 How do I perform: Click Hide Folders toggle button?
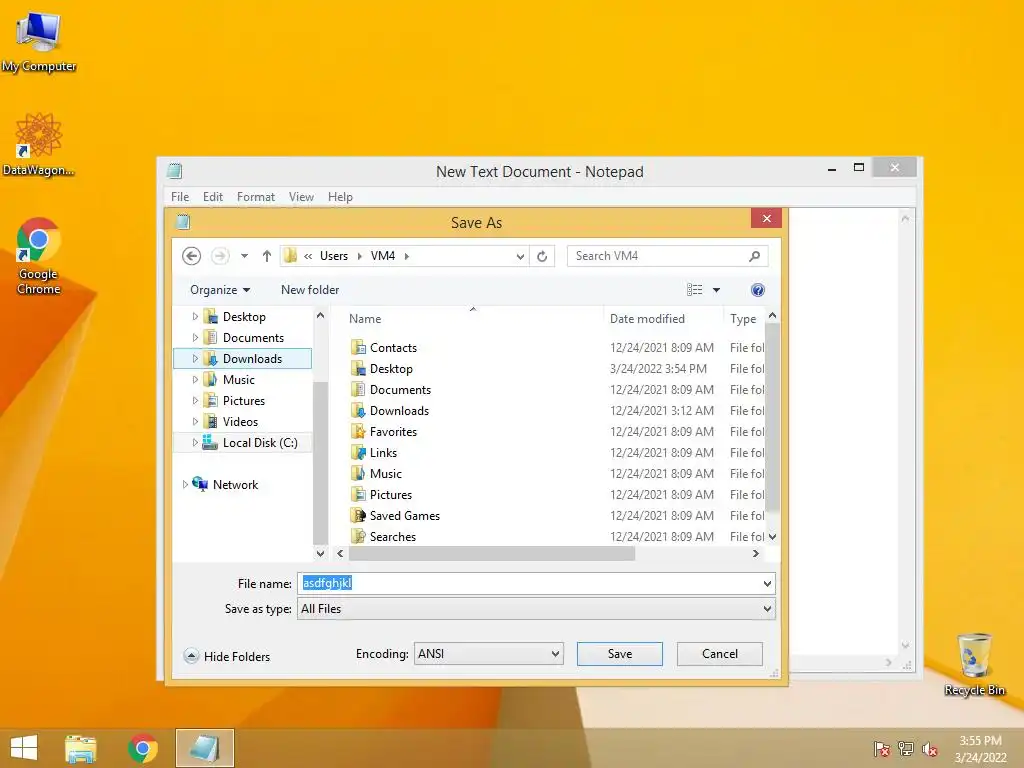[x=227, y=656]
